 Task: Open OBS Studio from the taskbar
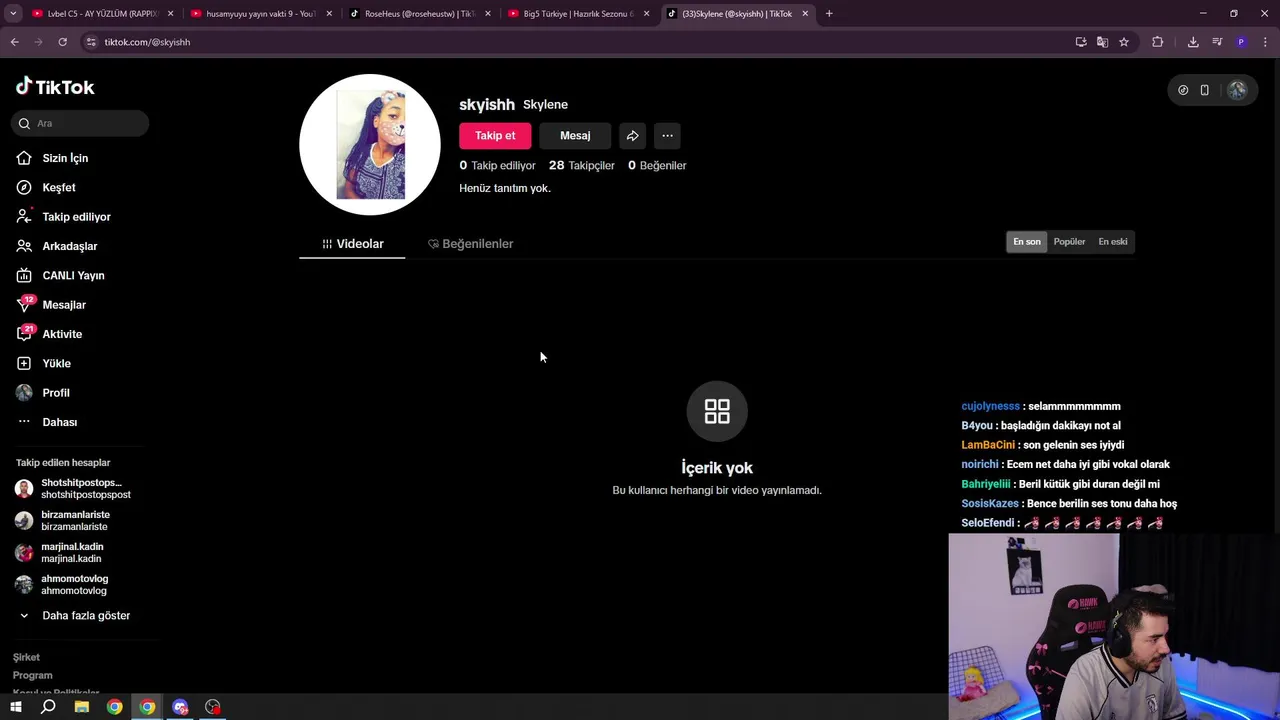213,707
